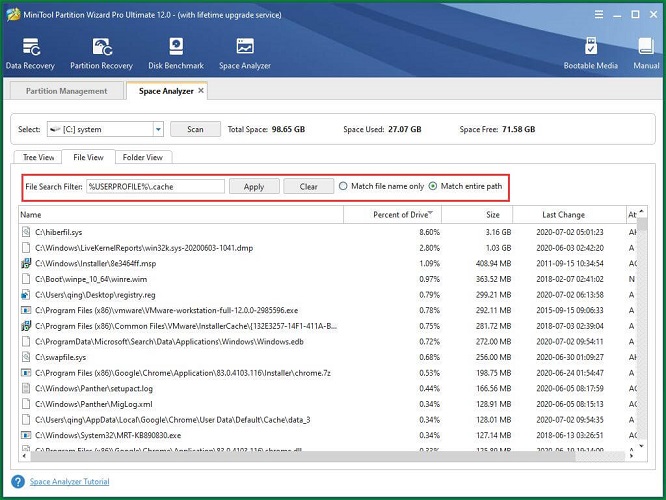Launch the Partition Recovery tool
The width and height of the screenshot is (666, 500).
point(102,53)
